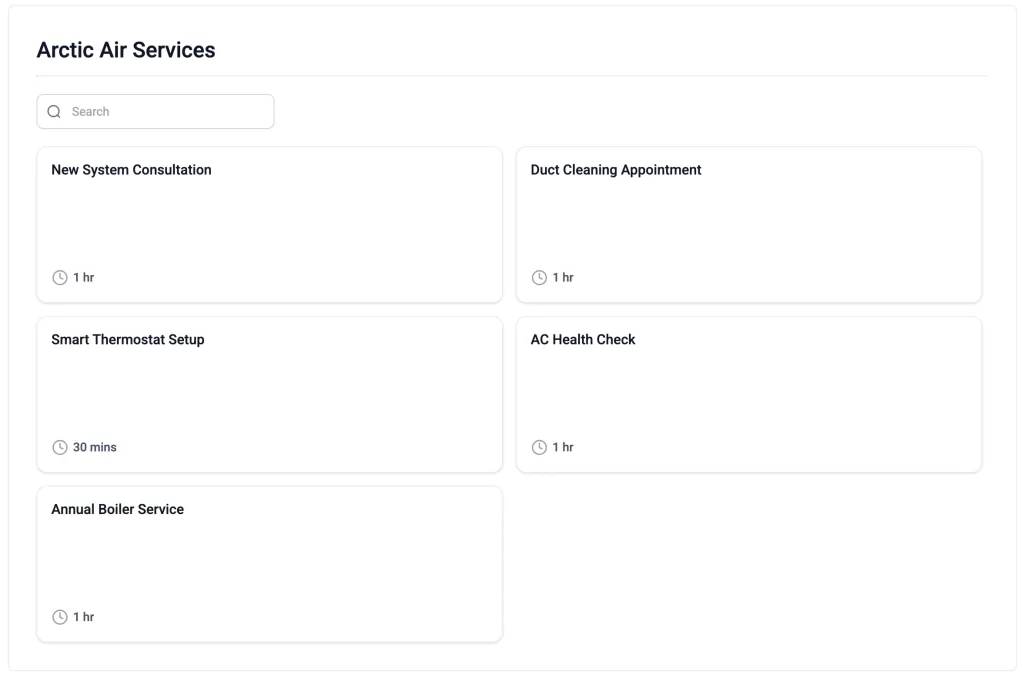This screenshot has height=679, width=1024.
Task: Click the Arctic Air Services heading
Action: pyautogui.click(x=126, y=50)
